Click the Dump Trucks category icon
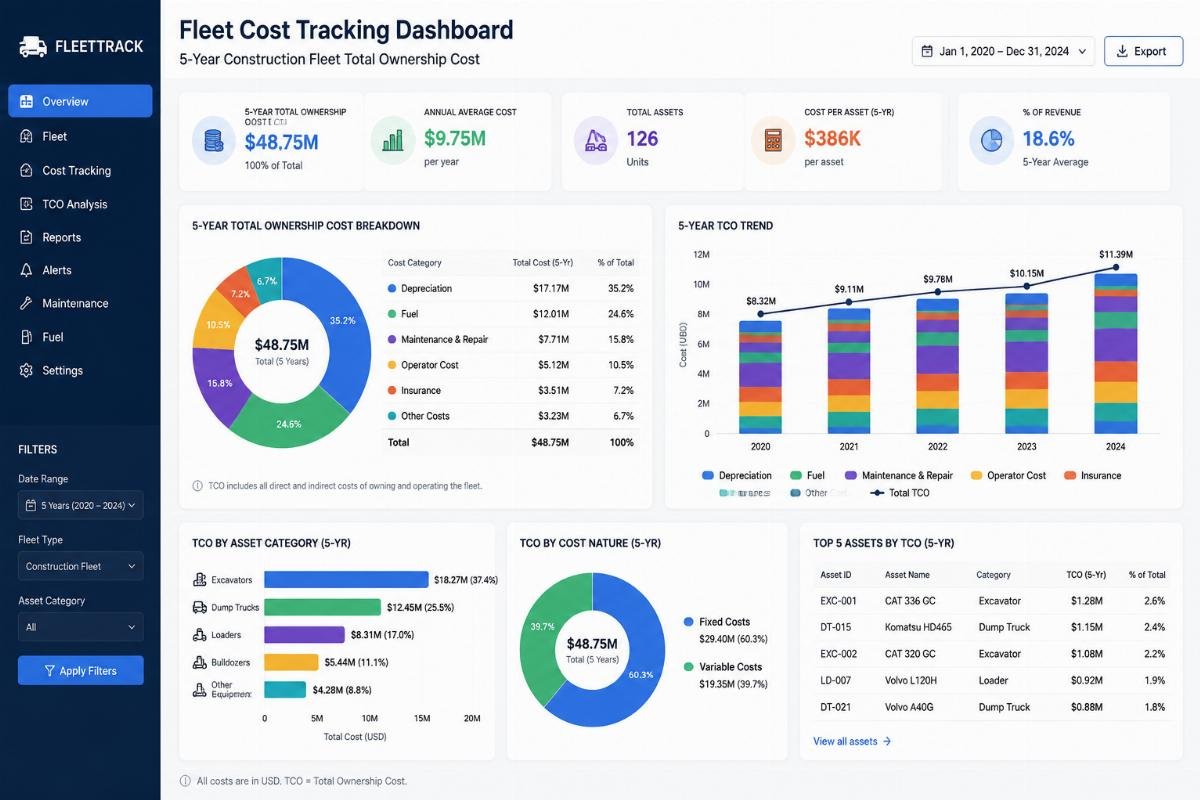1200x800 pixels. 198,607
